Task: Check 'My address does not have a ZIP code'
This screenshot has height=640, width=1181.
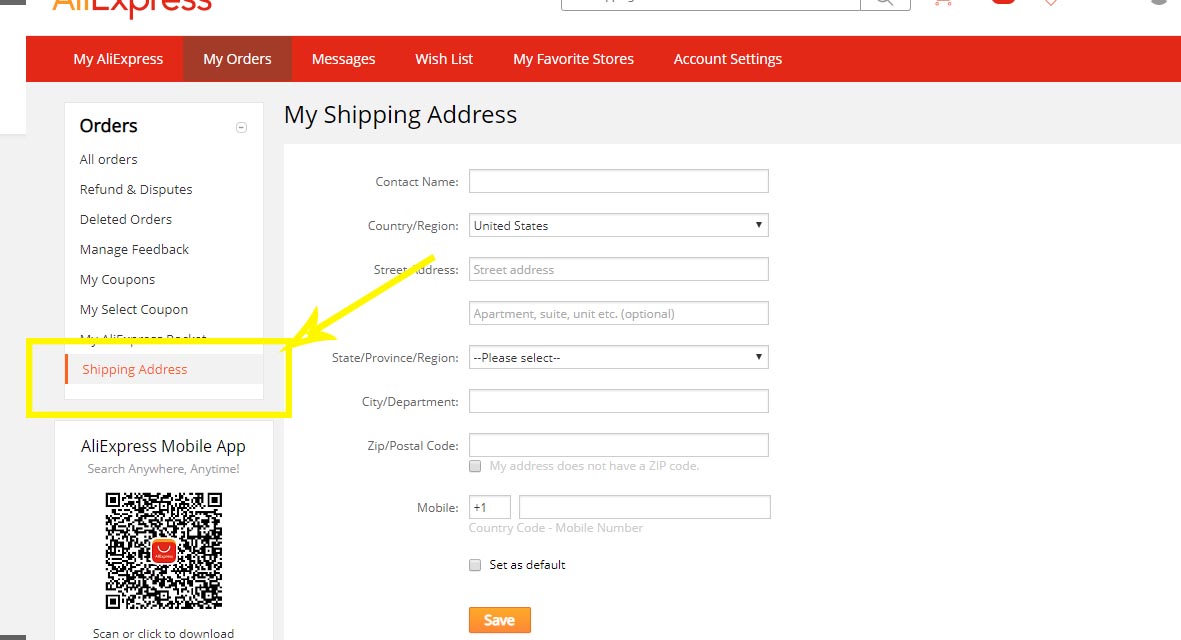Action: click(x=475, y=466)
